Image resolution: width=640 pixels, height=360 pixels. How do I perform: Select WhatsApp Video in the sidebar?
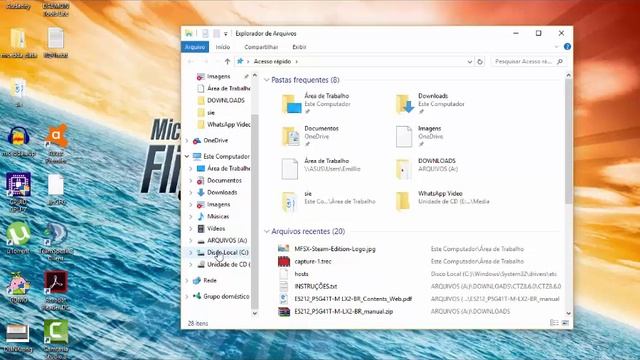(229, 124)
